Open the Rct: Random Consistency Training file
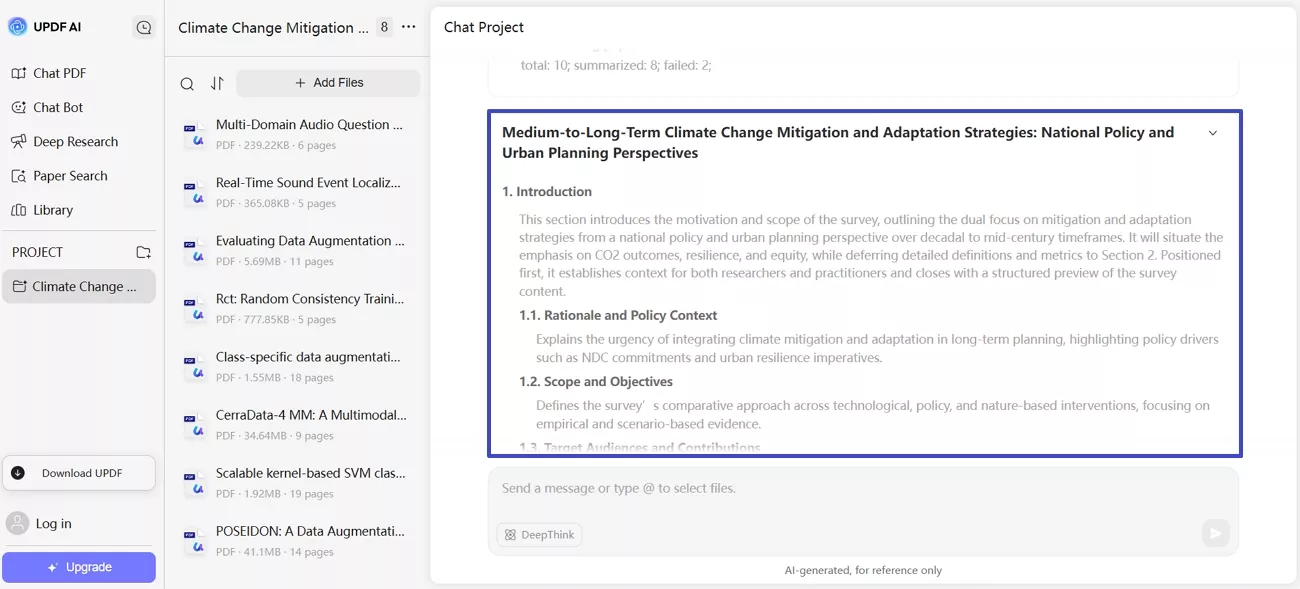The image size is (1300, 589). point(297,308)
